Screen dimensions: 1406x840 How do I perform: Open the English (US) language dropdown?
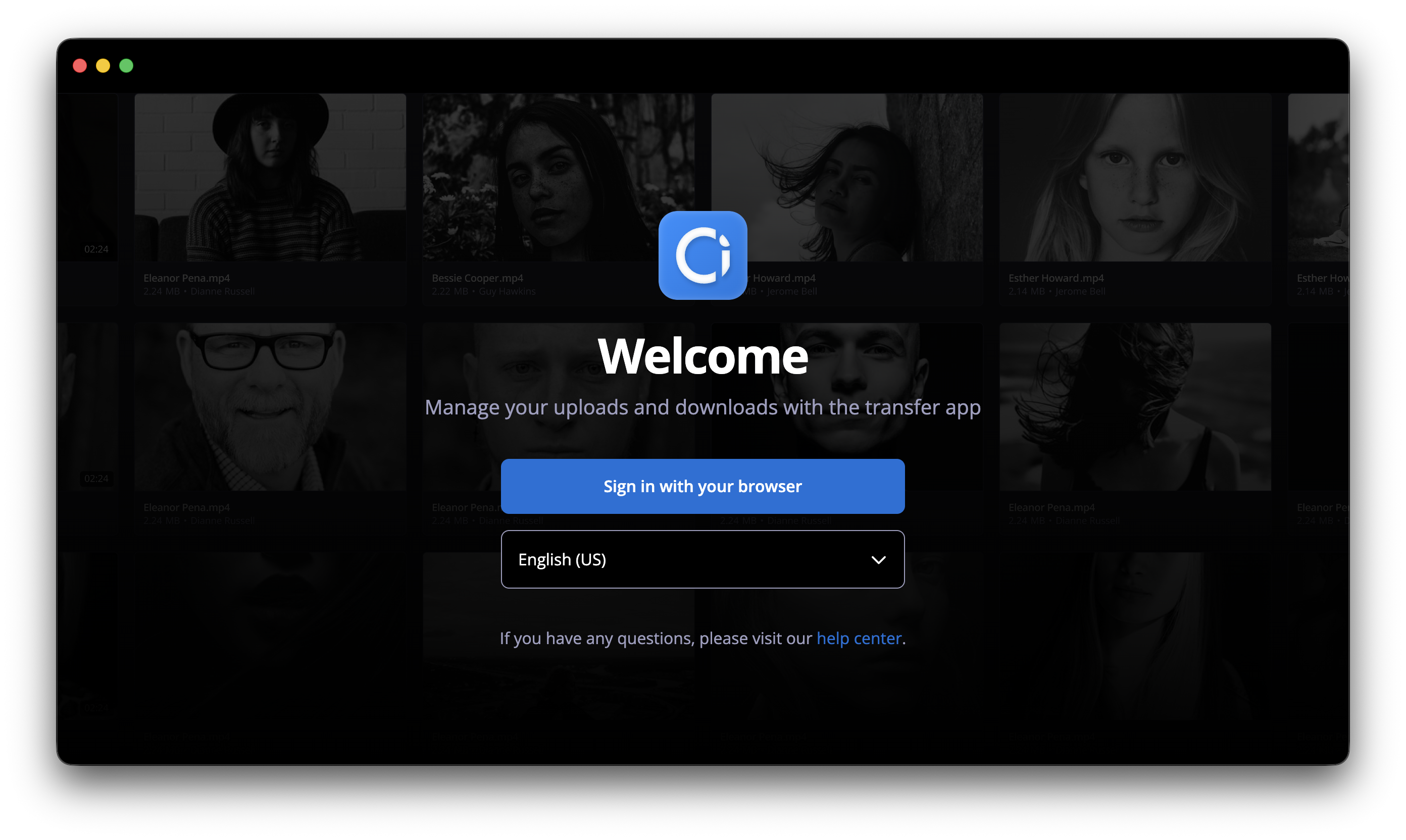[702, 559]
